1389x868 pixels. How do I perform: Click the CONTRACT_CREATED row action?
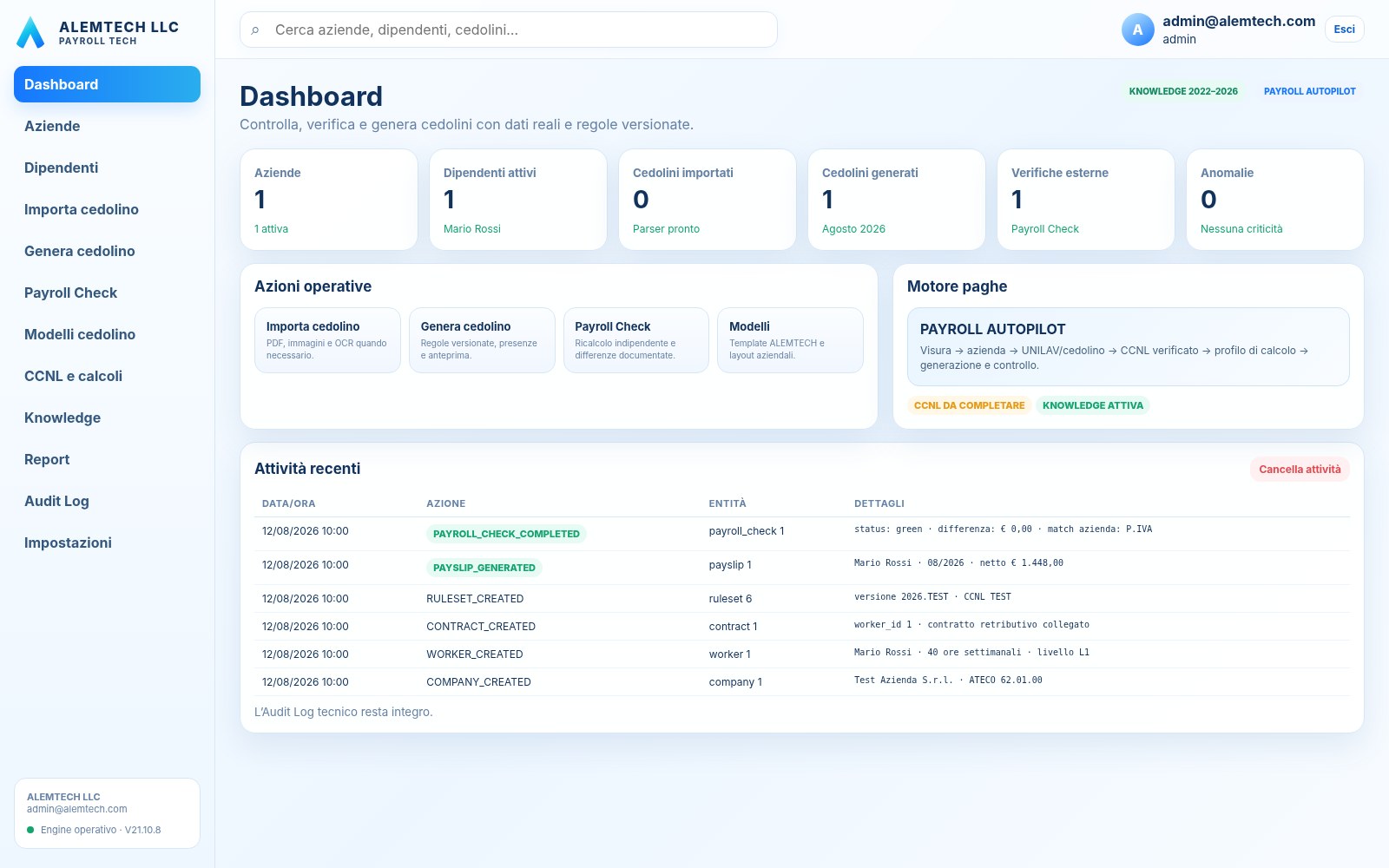481,627
